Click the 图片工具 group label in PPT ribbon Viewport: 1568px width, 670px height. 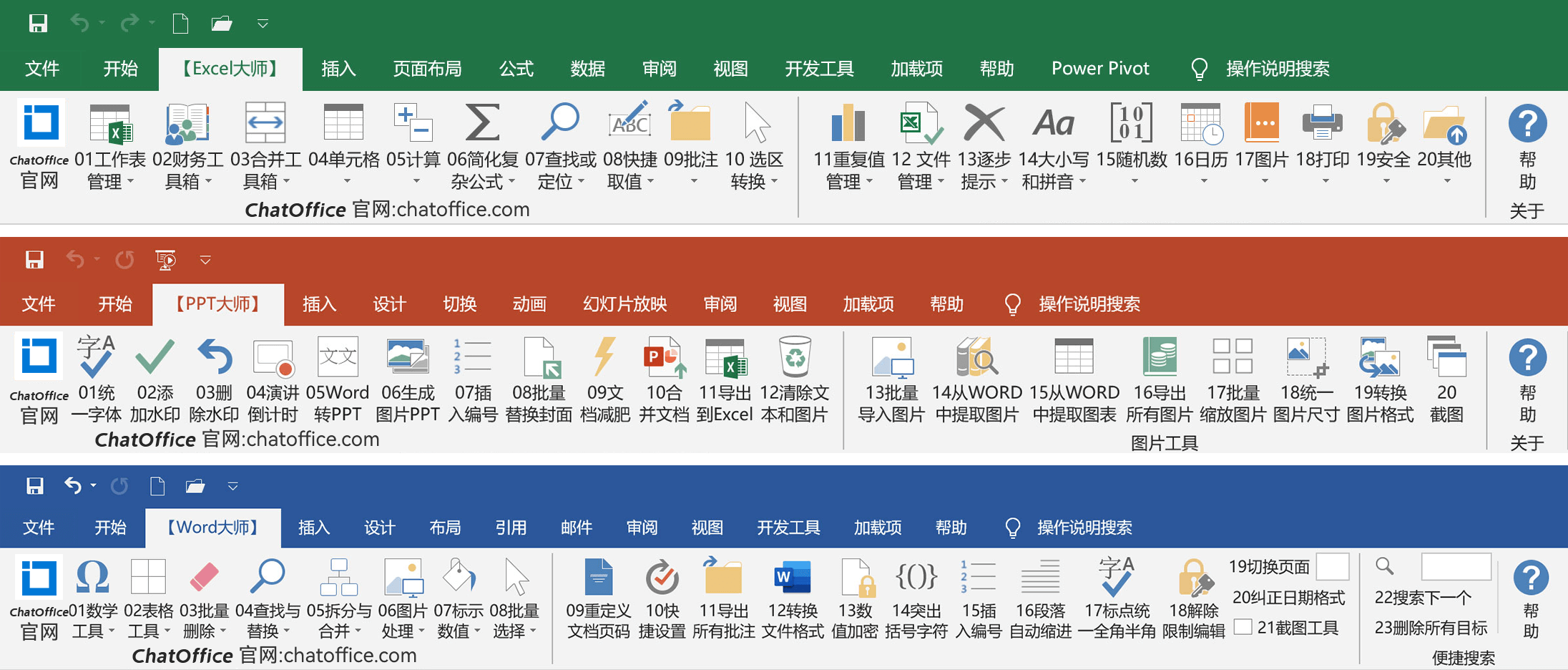(1165, 444)
